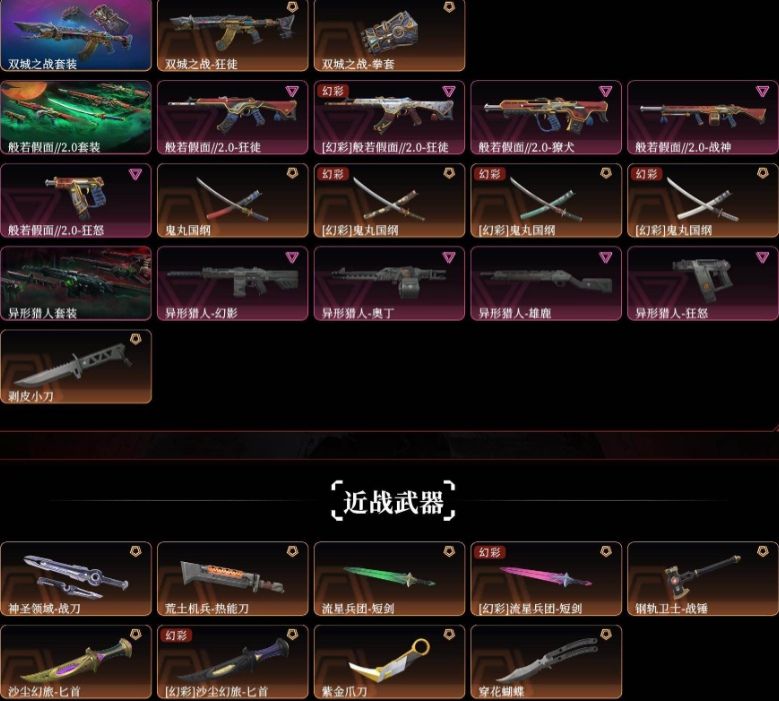Viewport: 779px width, 701px height.
Task: Click the 幻彩 tag on 般若假面//2.0-狂徒 variant
Action: click(x=332, y=91)
